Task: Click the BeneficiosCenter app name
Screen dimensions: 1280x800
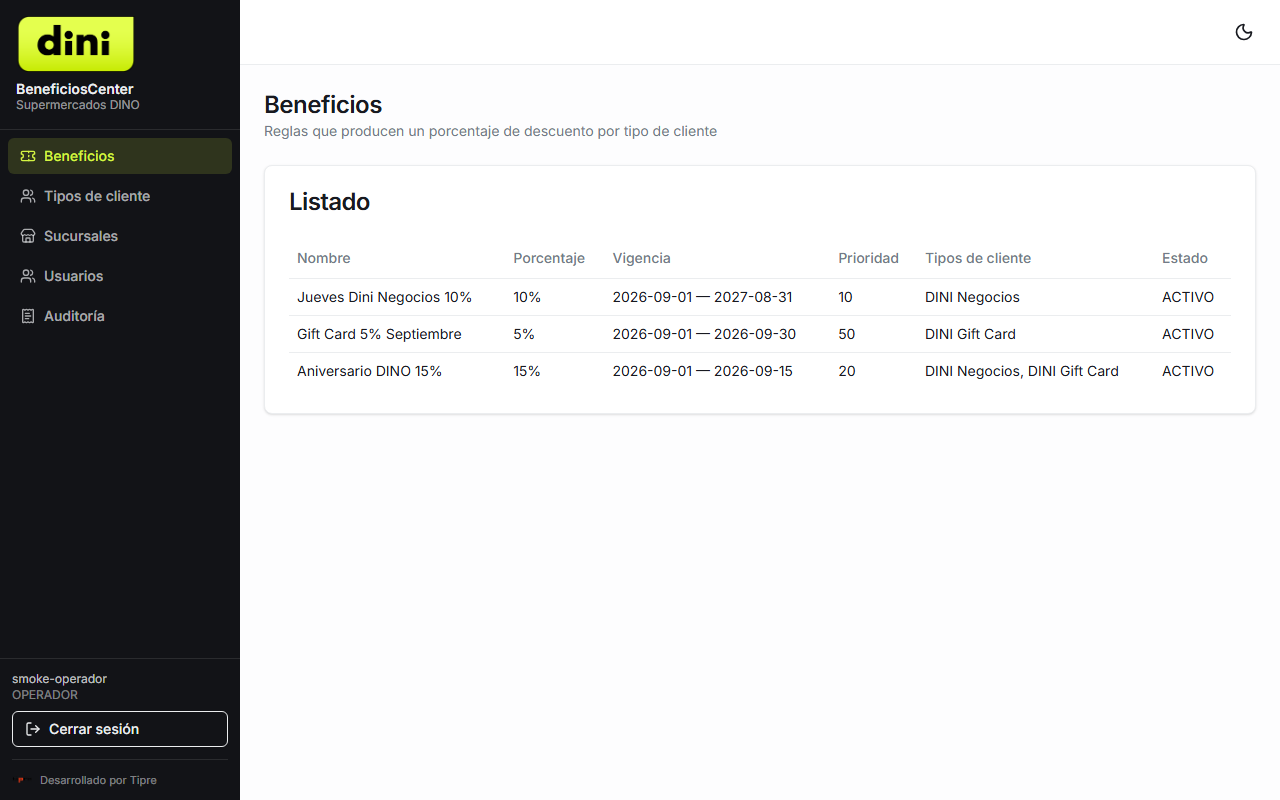Action: pos(75,89)
